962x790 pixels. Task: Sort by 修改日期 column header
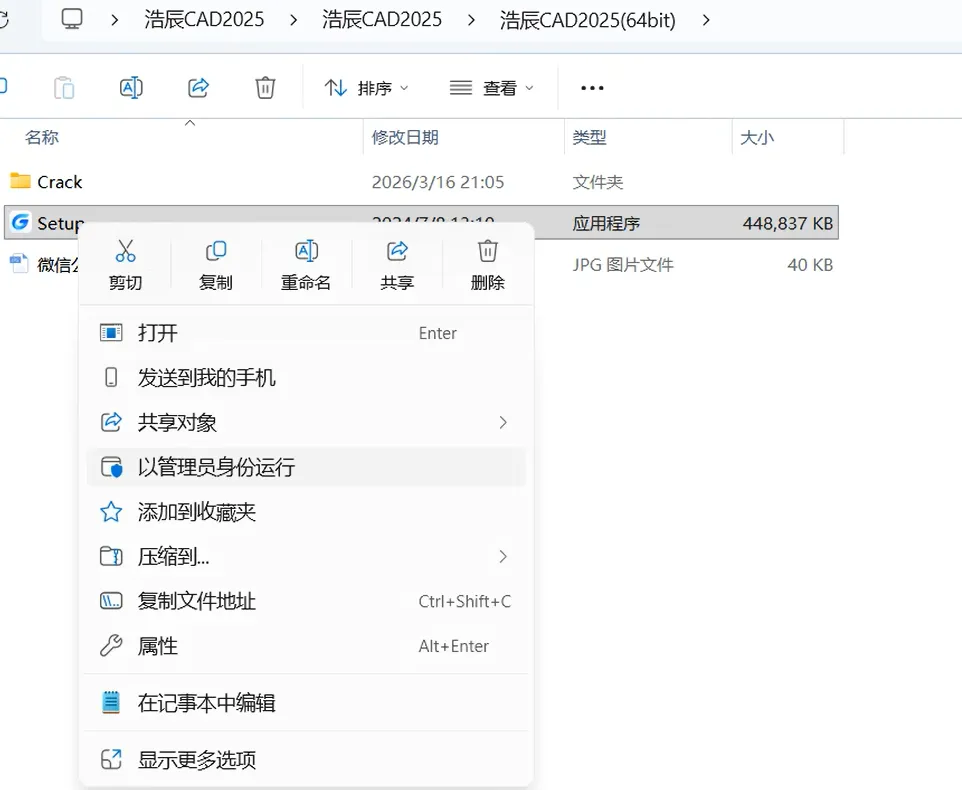(x=405, y=137)
